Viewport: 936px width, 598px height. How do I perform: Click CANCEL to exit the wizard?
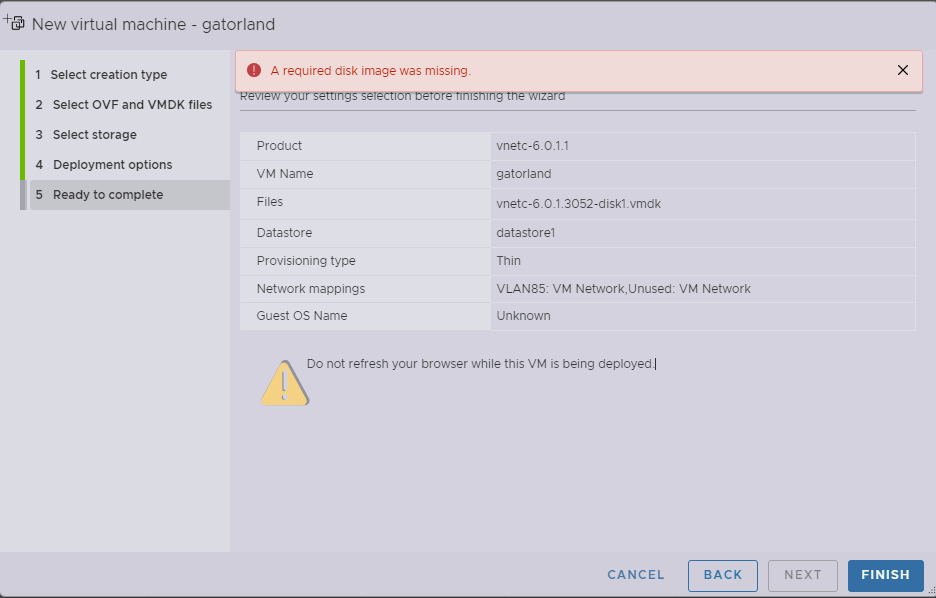(635, 575)
